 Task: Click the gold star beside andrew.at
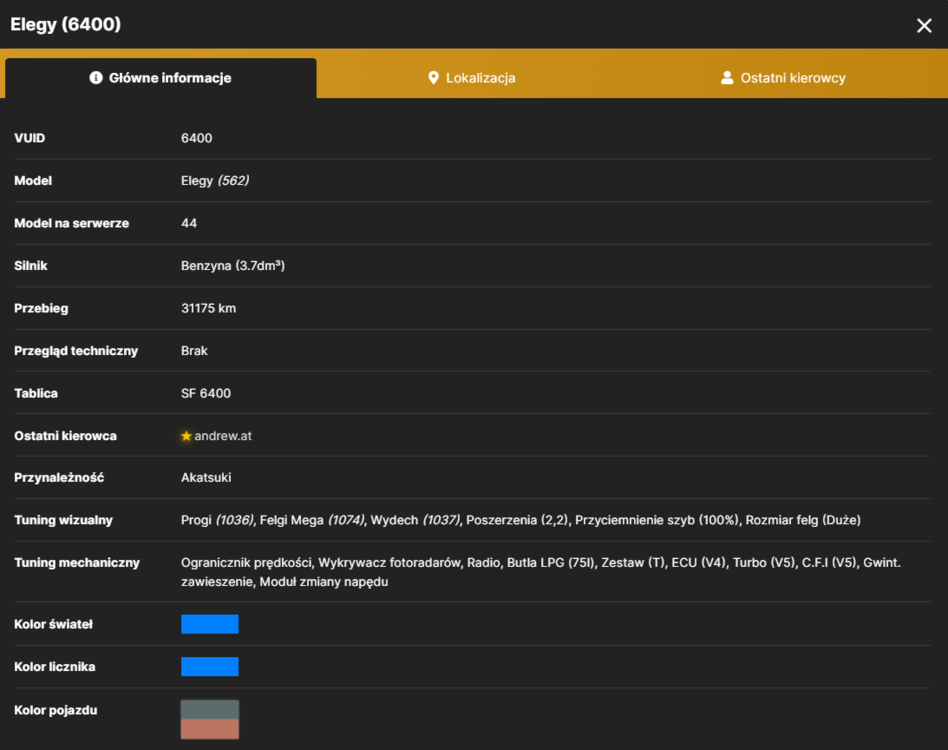pos(186,436)
